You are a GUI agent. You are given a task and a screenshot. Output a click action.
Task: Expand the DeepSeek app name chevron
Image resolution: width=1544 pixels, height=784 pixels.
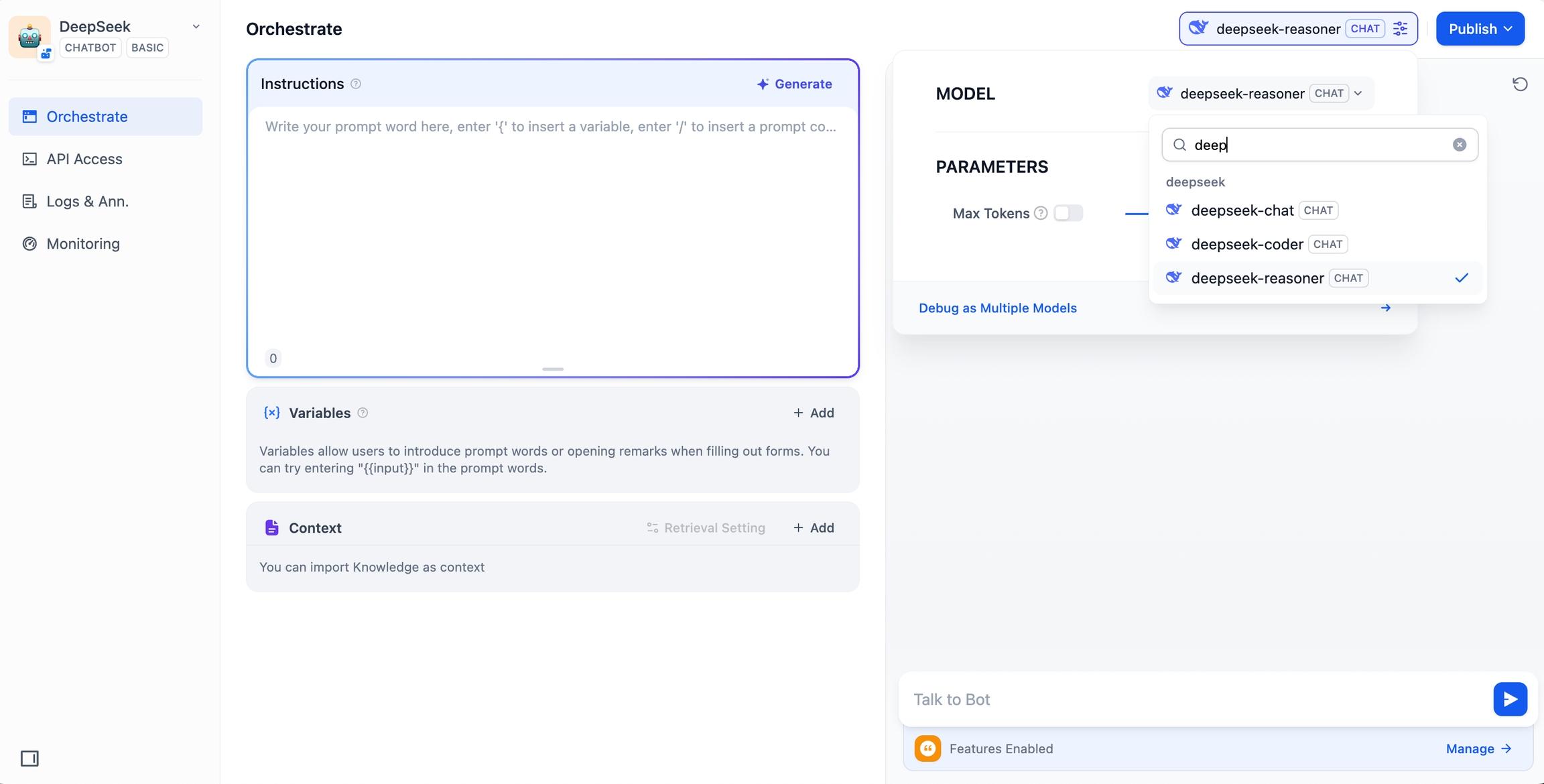(x=196, y=27)
